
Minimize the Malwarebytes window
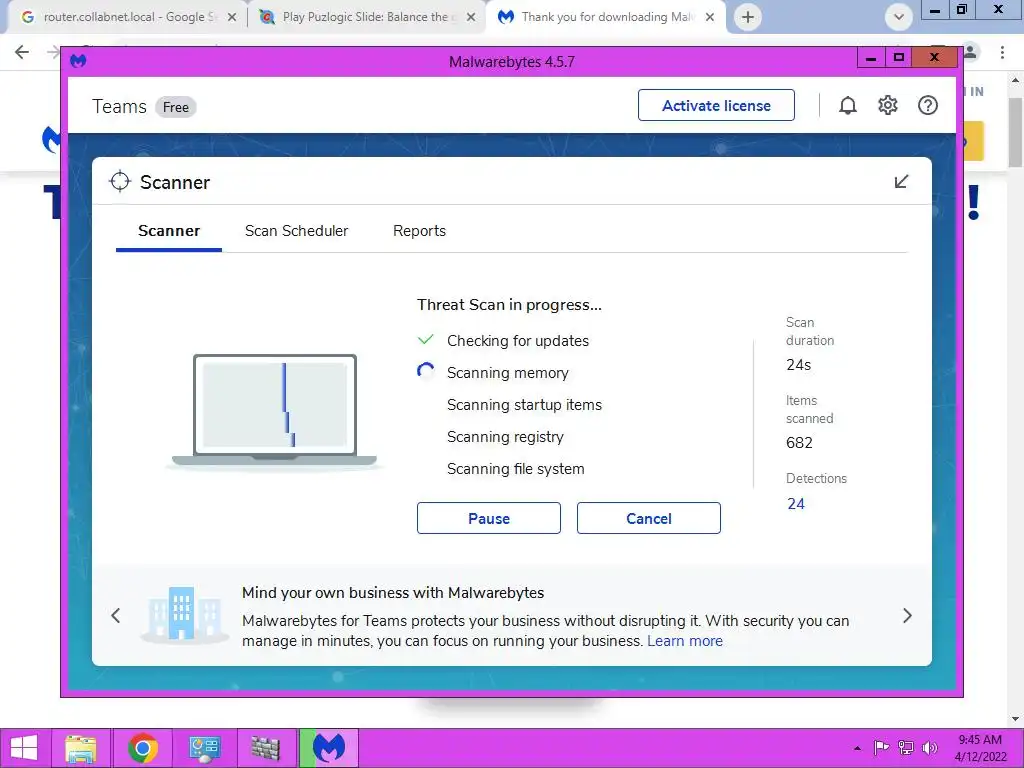(871, 58)
